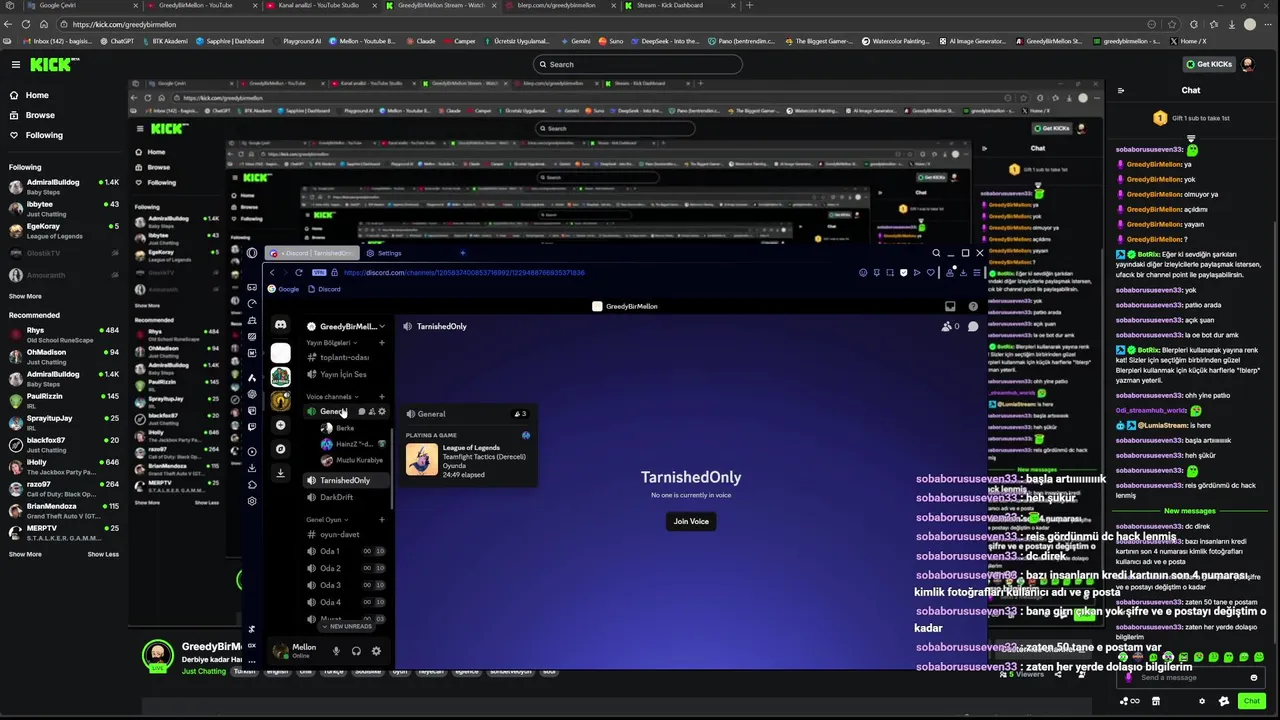Viewport: 1280px width, 720px height.
Task: Click the NEW UNREADS pill in Discord
Action: (x=346, y=626)
